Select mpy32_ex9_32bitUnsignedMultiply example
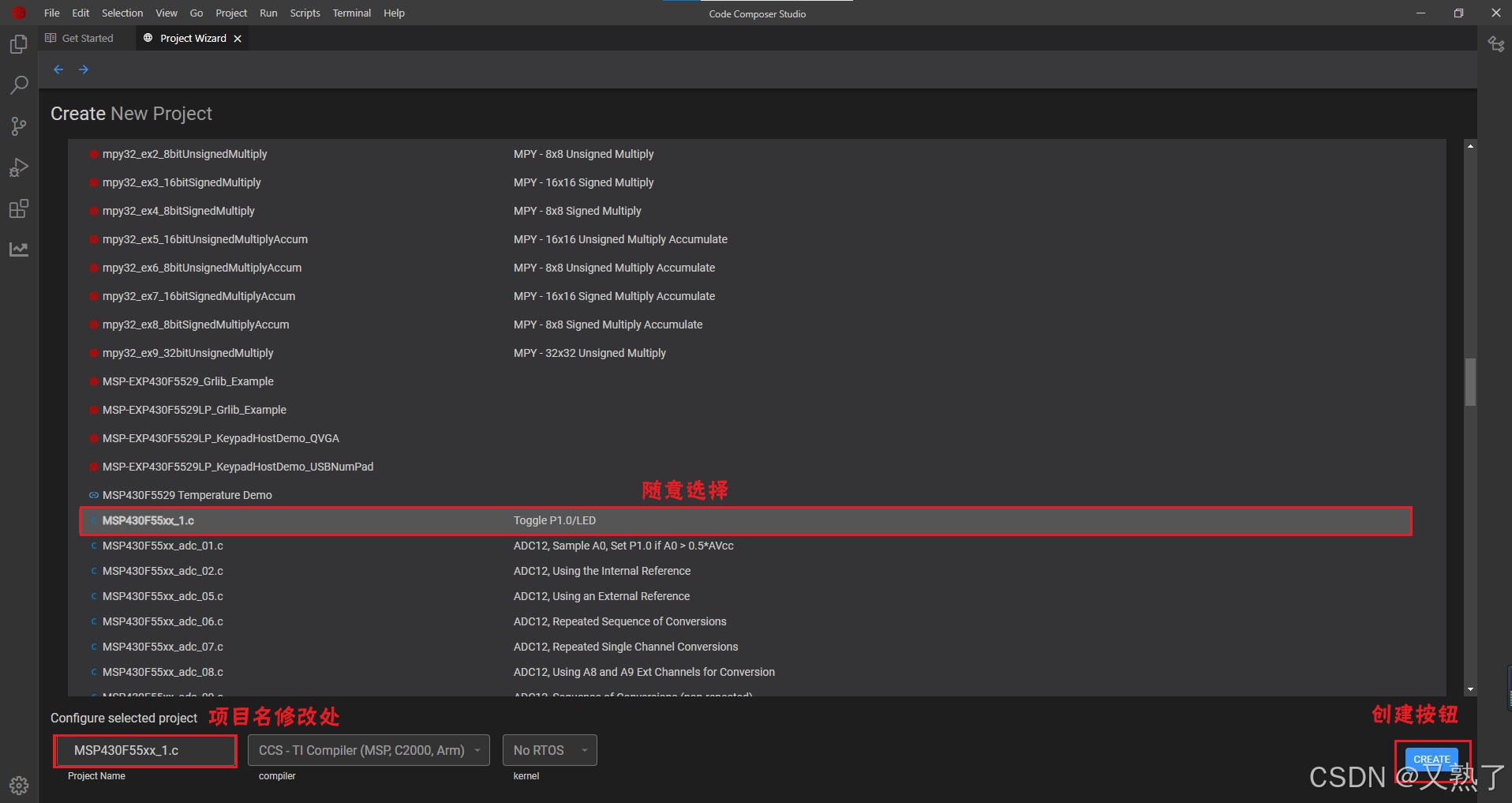 pos(188,353)
